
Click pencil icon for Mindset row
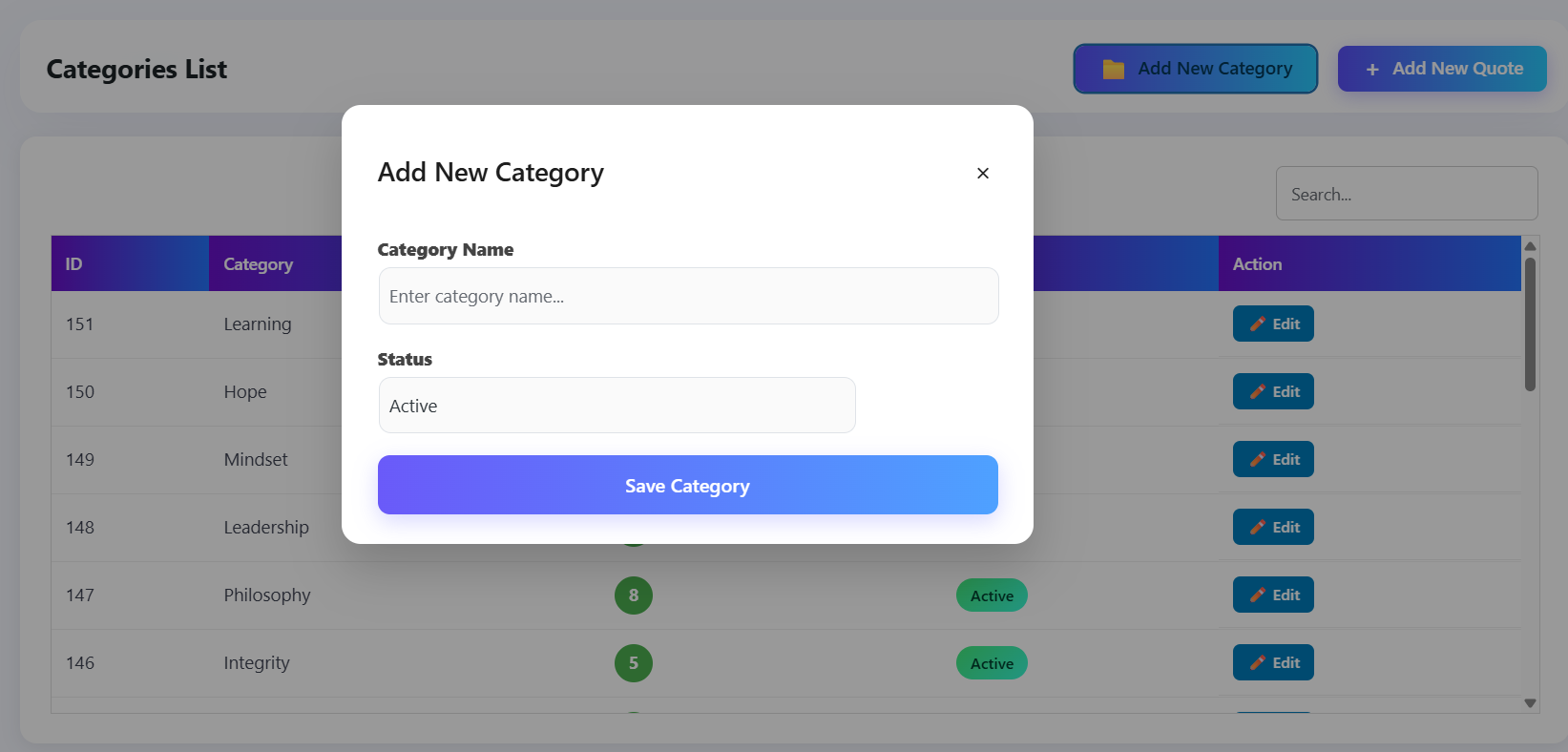pos(1258,459)
